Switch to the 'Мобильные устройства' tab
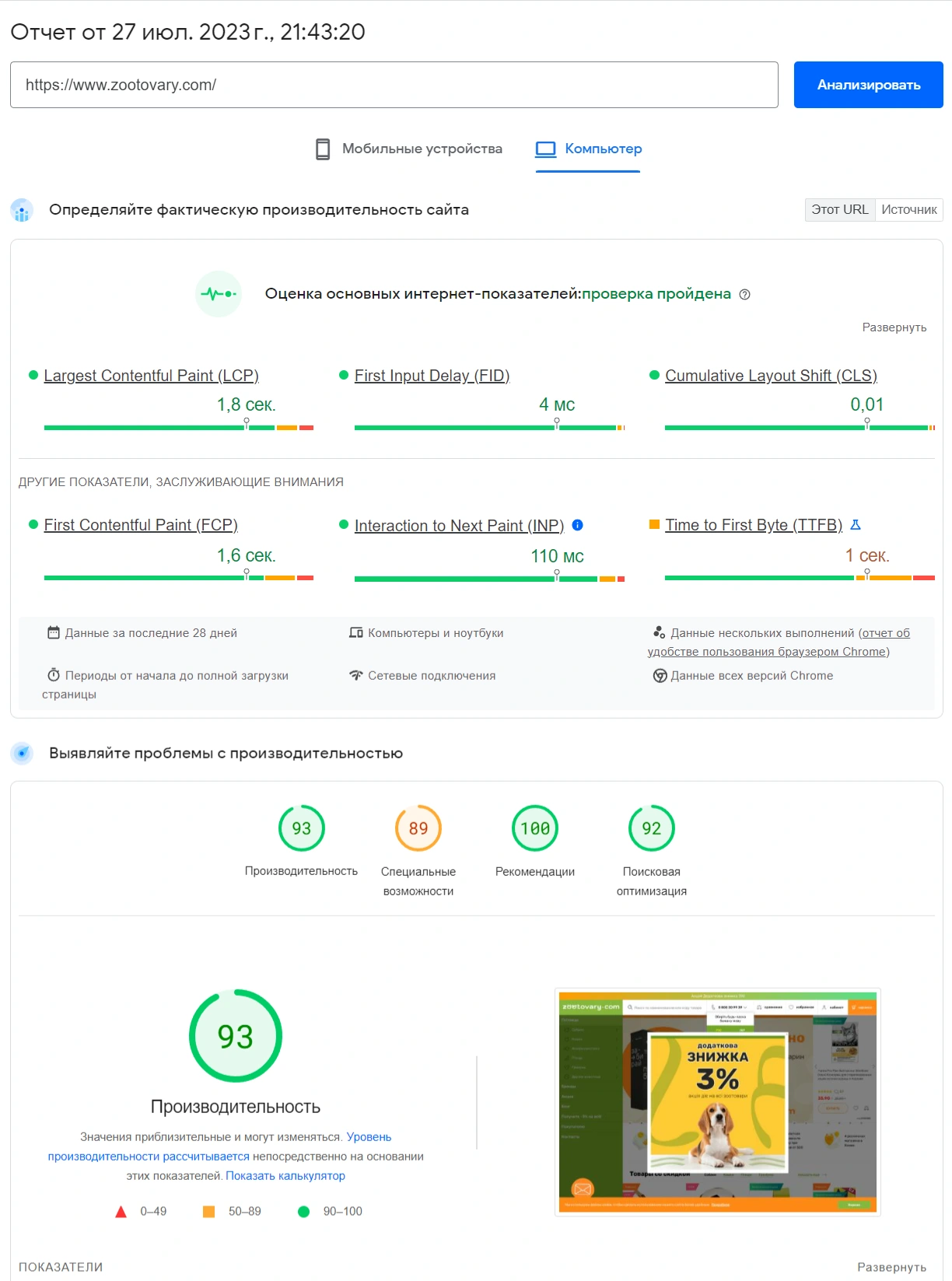This screenshot has width=952, height=1281. (422, 149)
